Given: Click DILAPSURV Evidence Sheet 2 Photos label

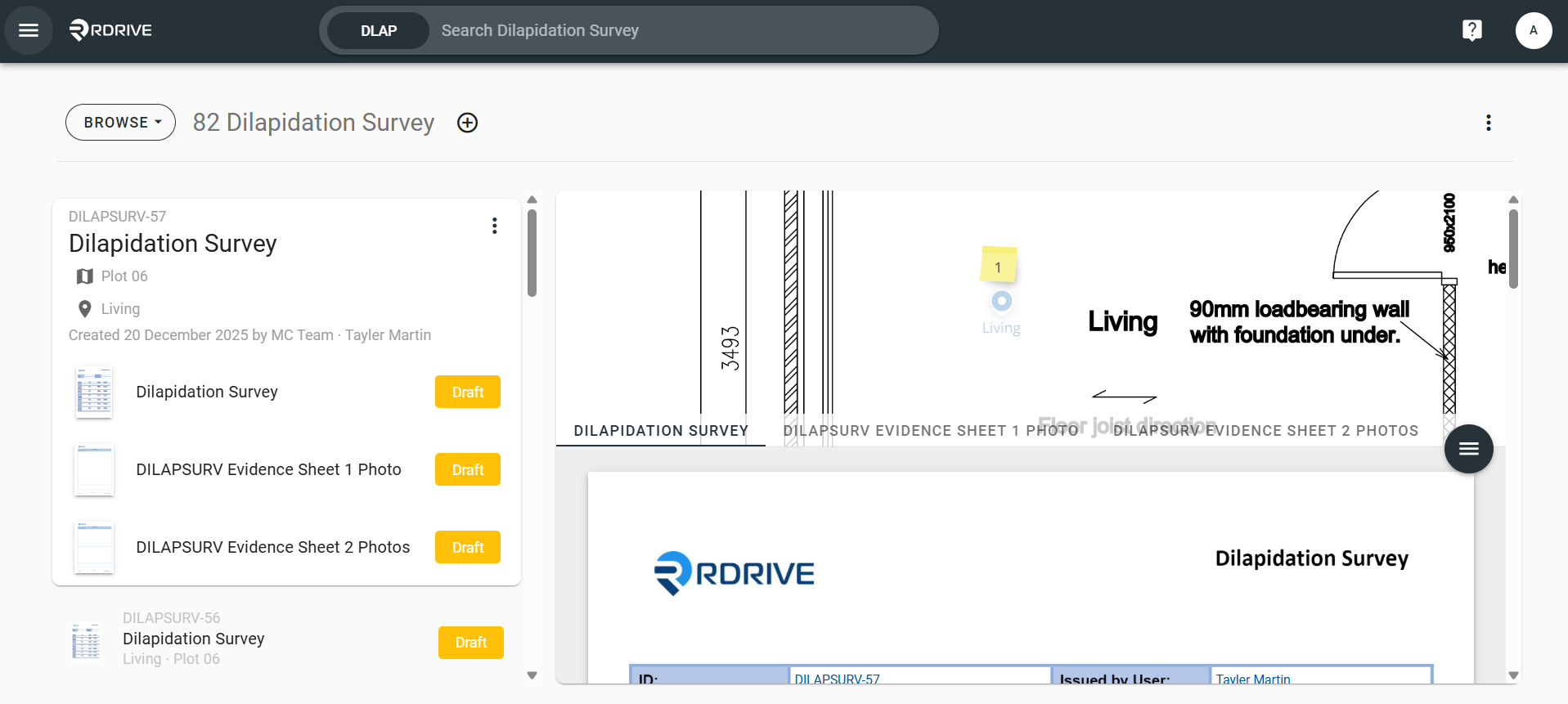Looking at the screenshot, I should 273,547.
